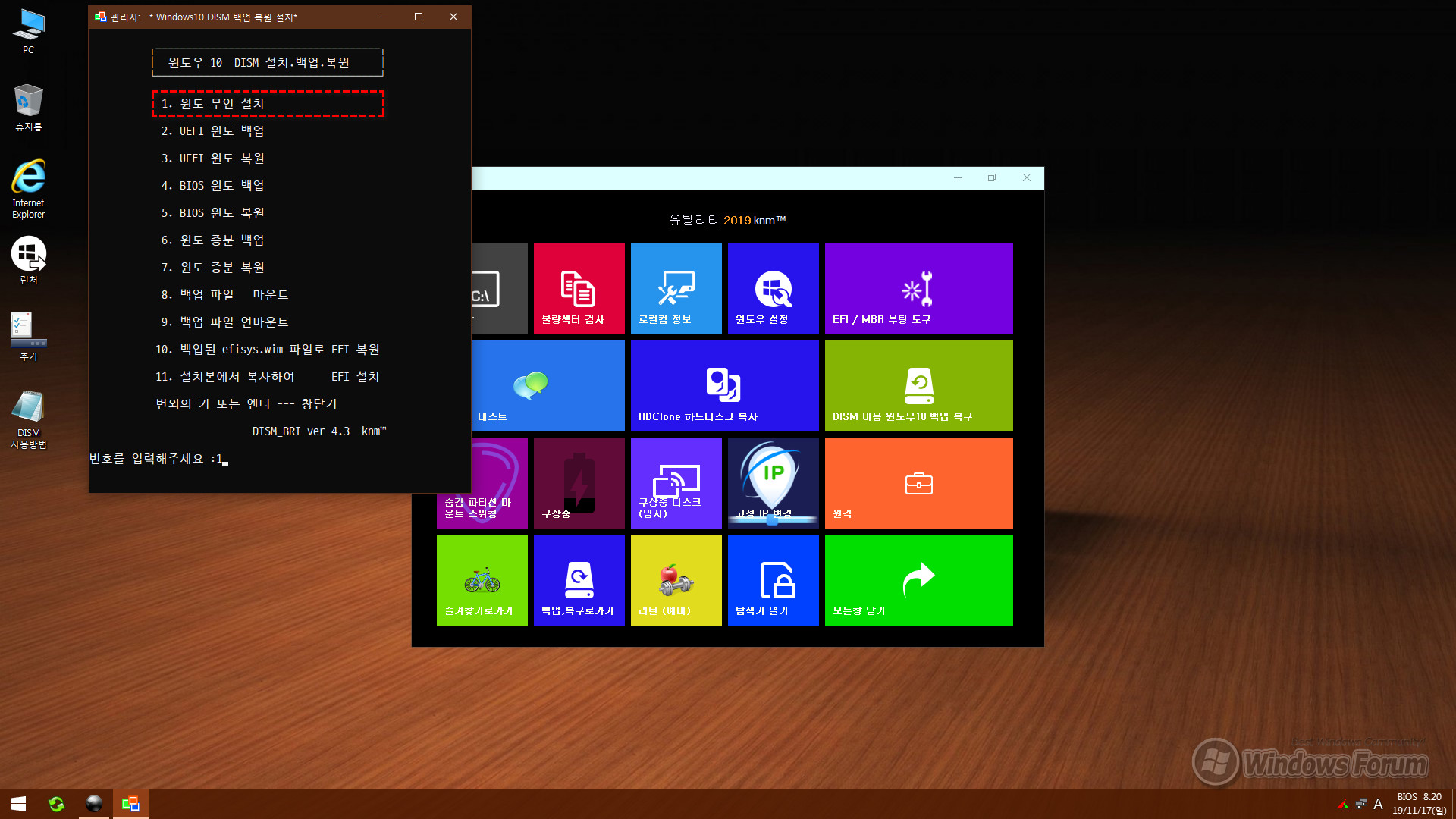Open the favorites shortcut bicycle tile

[482, 580]
